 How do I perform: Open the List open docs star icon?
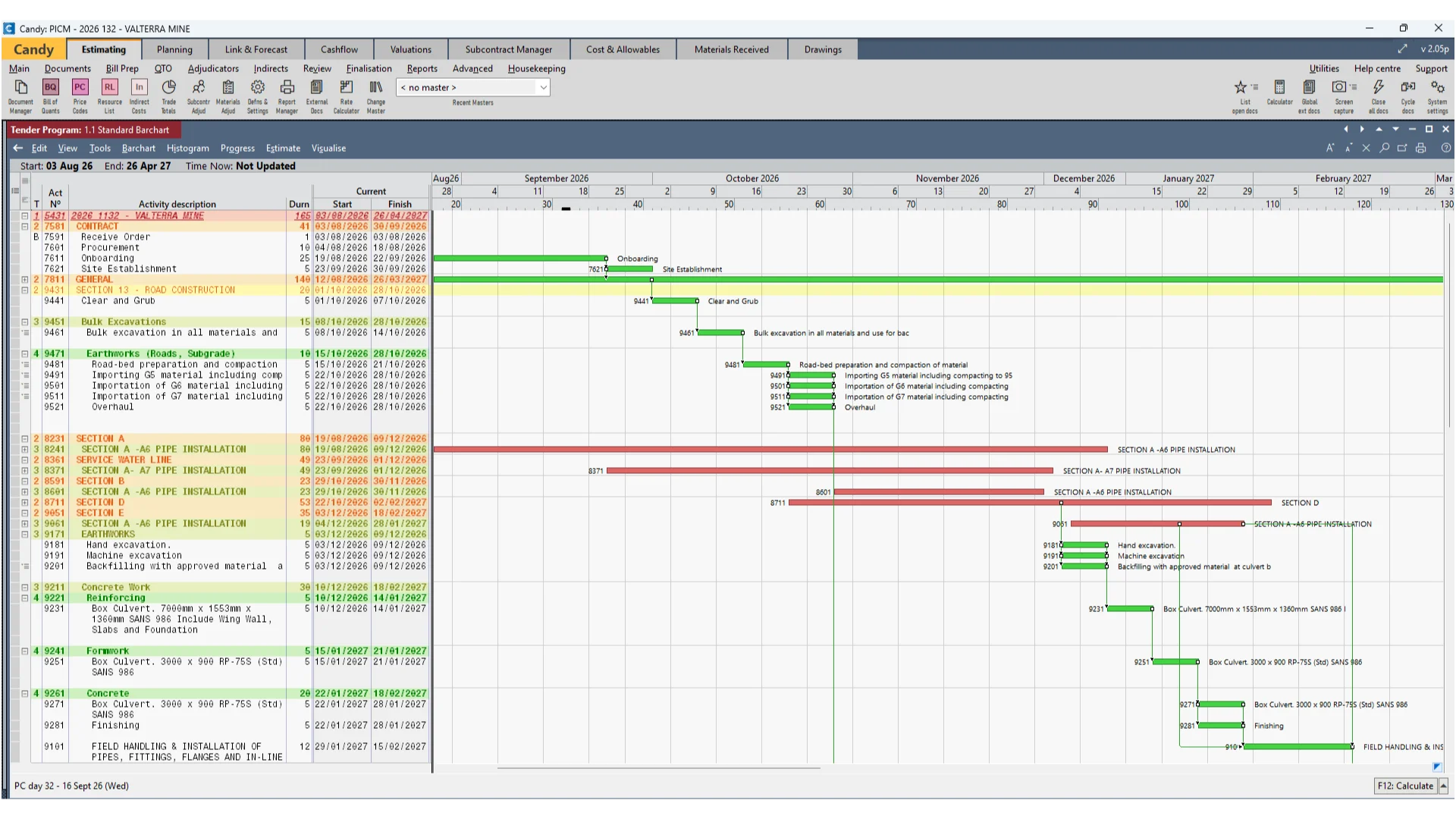[x=1244, y=96]
